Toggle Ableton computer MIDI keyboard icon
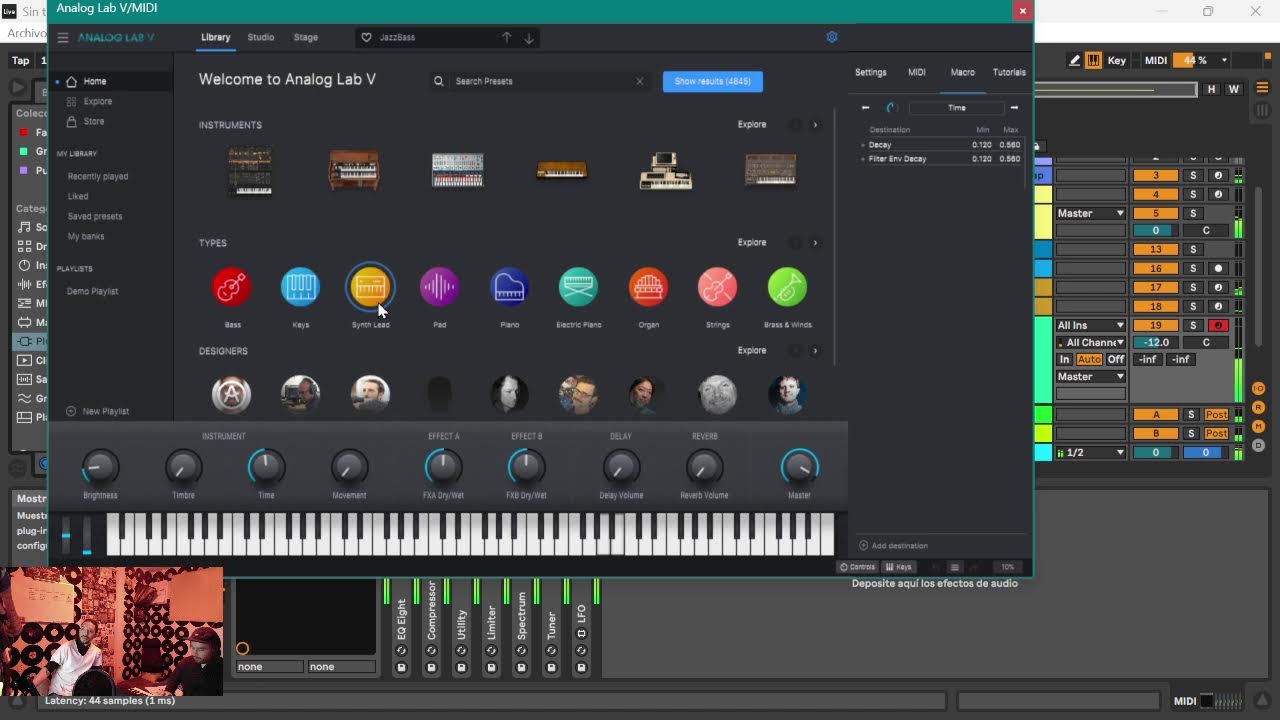 coord(1093,60)
